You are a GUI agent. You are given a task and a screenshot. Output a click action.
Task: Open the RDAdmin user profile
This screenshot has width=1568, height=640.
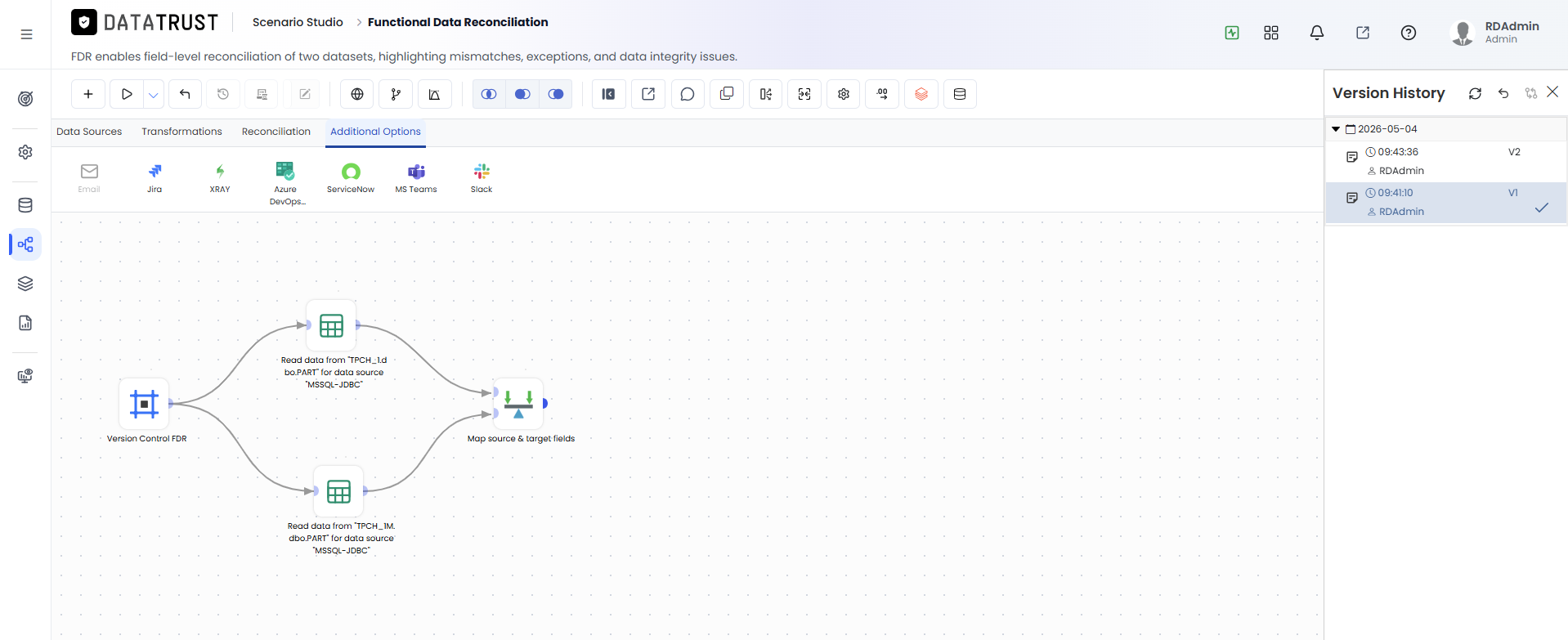click(1495, 33)
